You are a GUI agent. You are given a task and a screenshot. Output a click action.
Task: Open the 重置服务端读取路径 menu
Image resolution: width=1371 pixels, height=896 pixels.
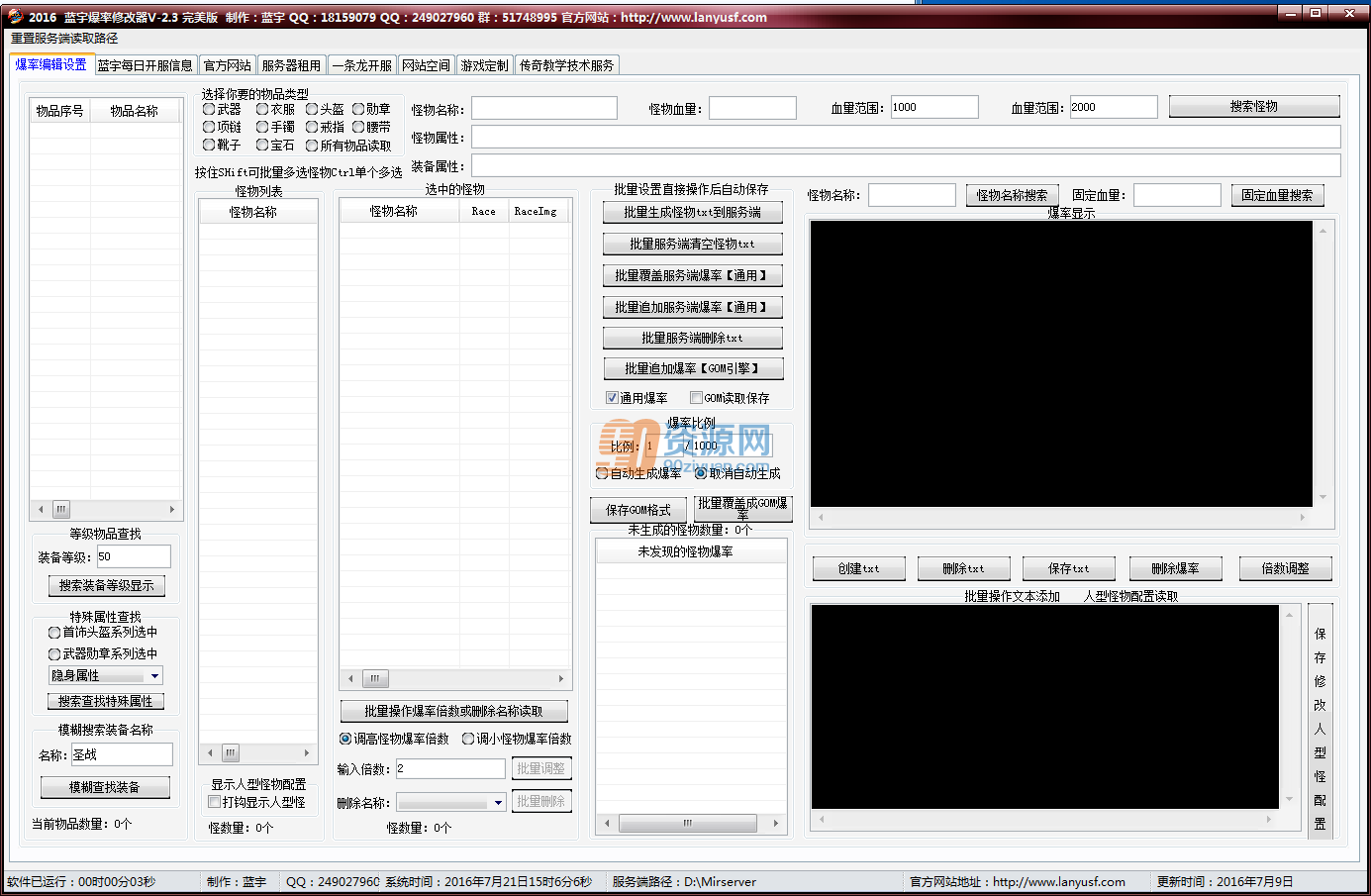[x=64, y=39]
